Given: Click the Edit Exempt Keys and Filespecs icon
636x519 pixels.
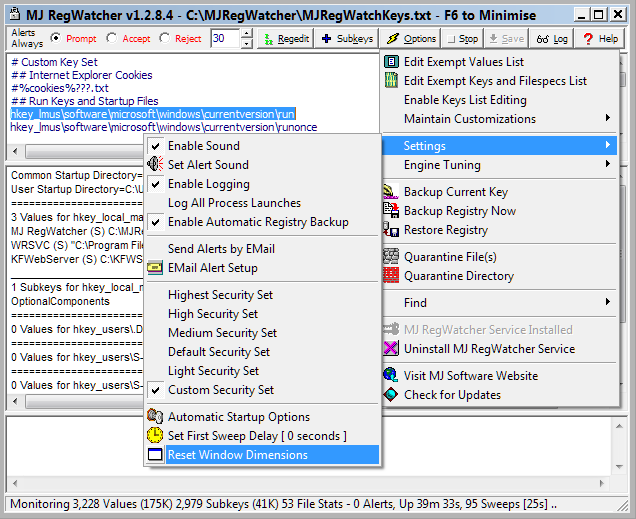Looking at the screenshot, I should tap(391, 81).
